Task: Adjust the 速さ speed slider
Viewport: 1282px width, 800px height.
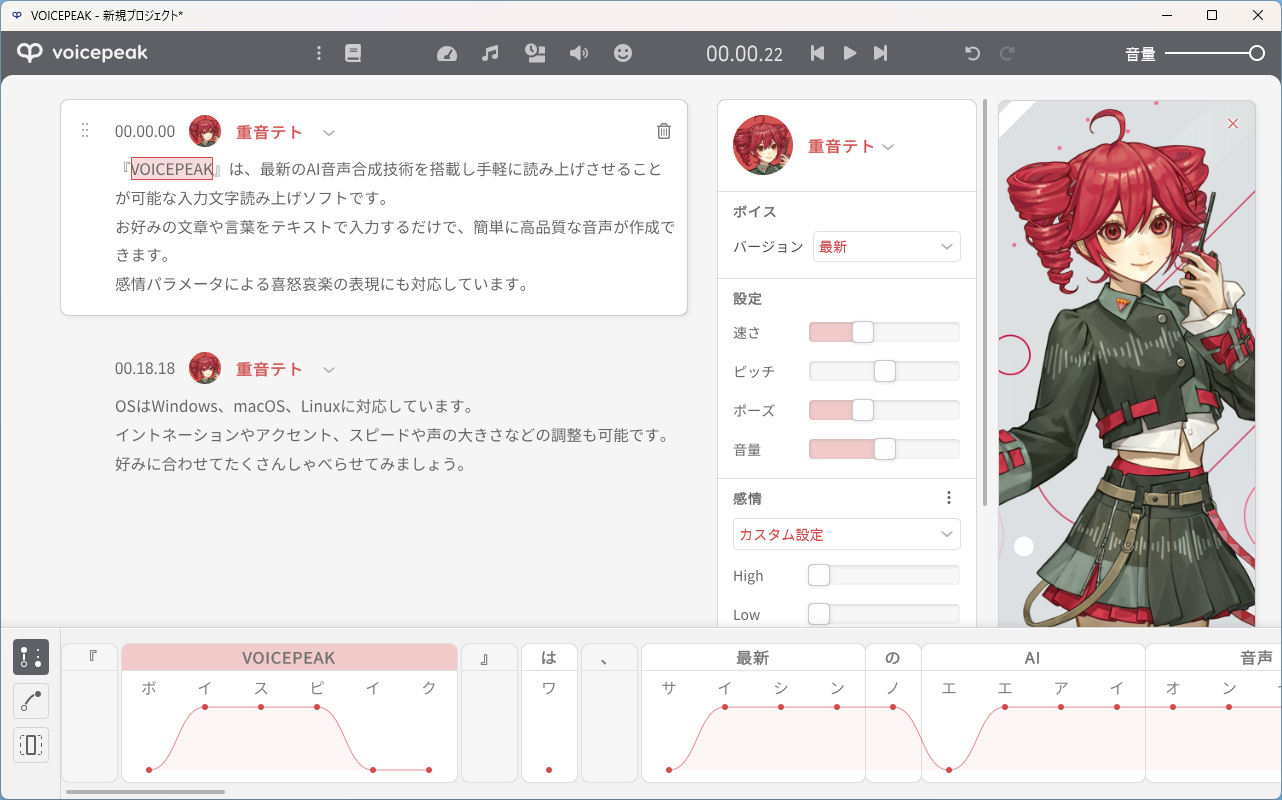Action: 884,332
